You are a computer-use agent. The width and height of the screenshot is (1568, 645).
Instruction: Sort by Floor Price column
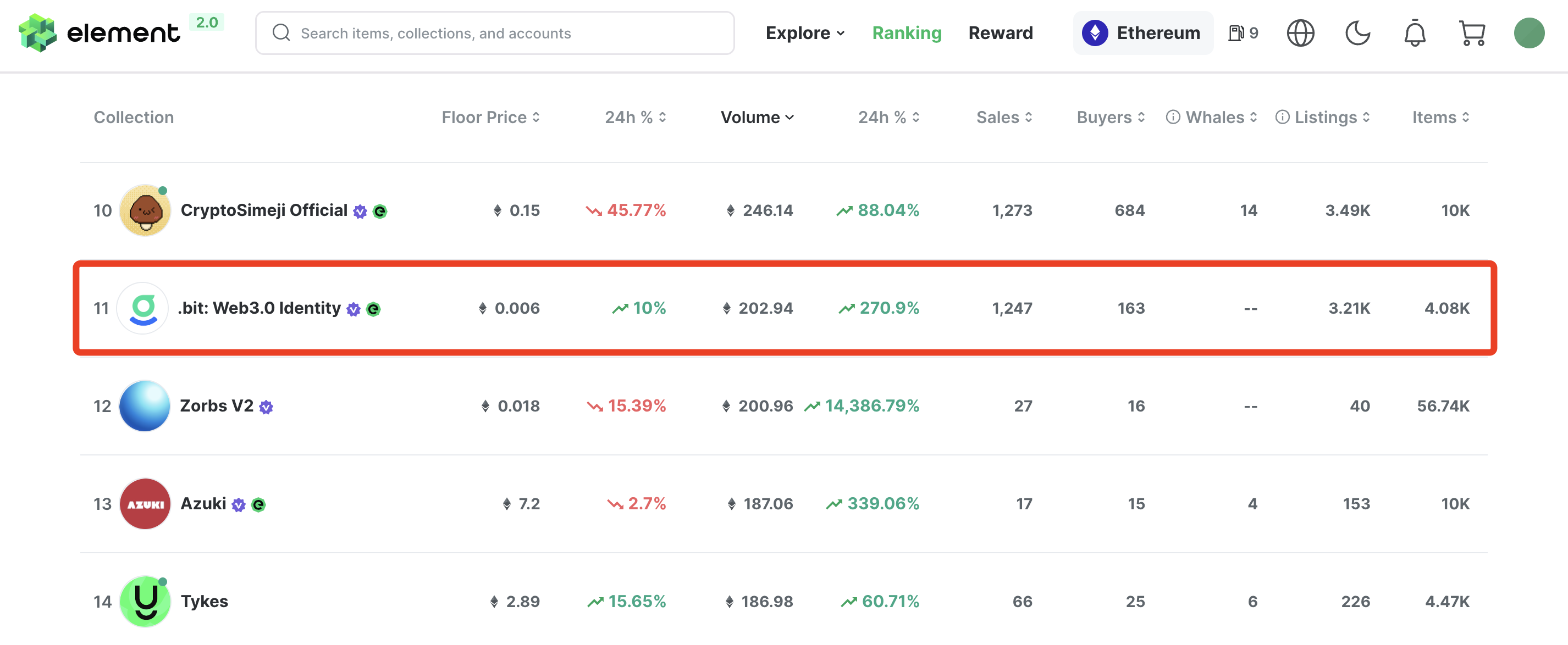490,117
